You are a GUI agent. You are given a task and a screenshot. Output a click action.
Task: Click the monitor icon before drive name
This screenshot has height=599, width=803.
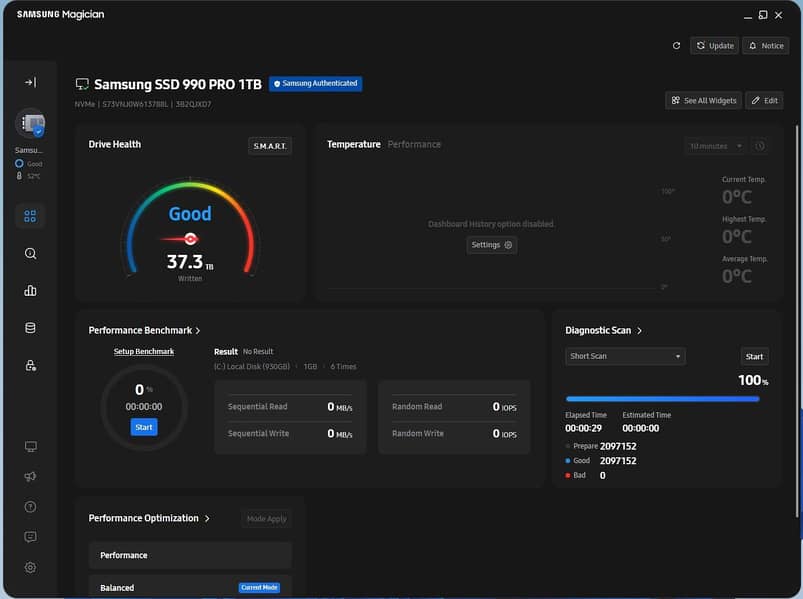82,84
